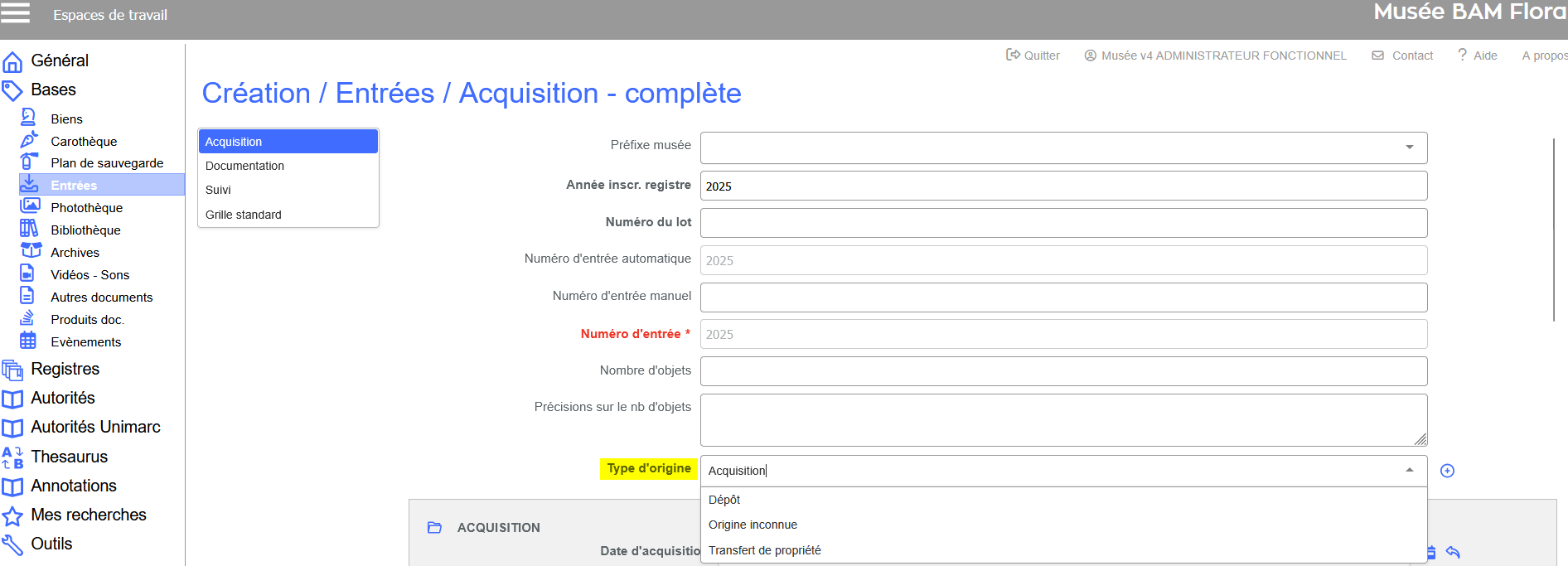Select Dépôt from the dropdown list
The width and height of the screenshot is (1568, 566).
click(724, 500)
